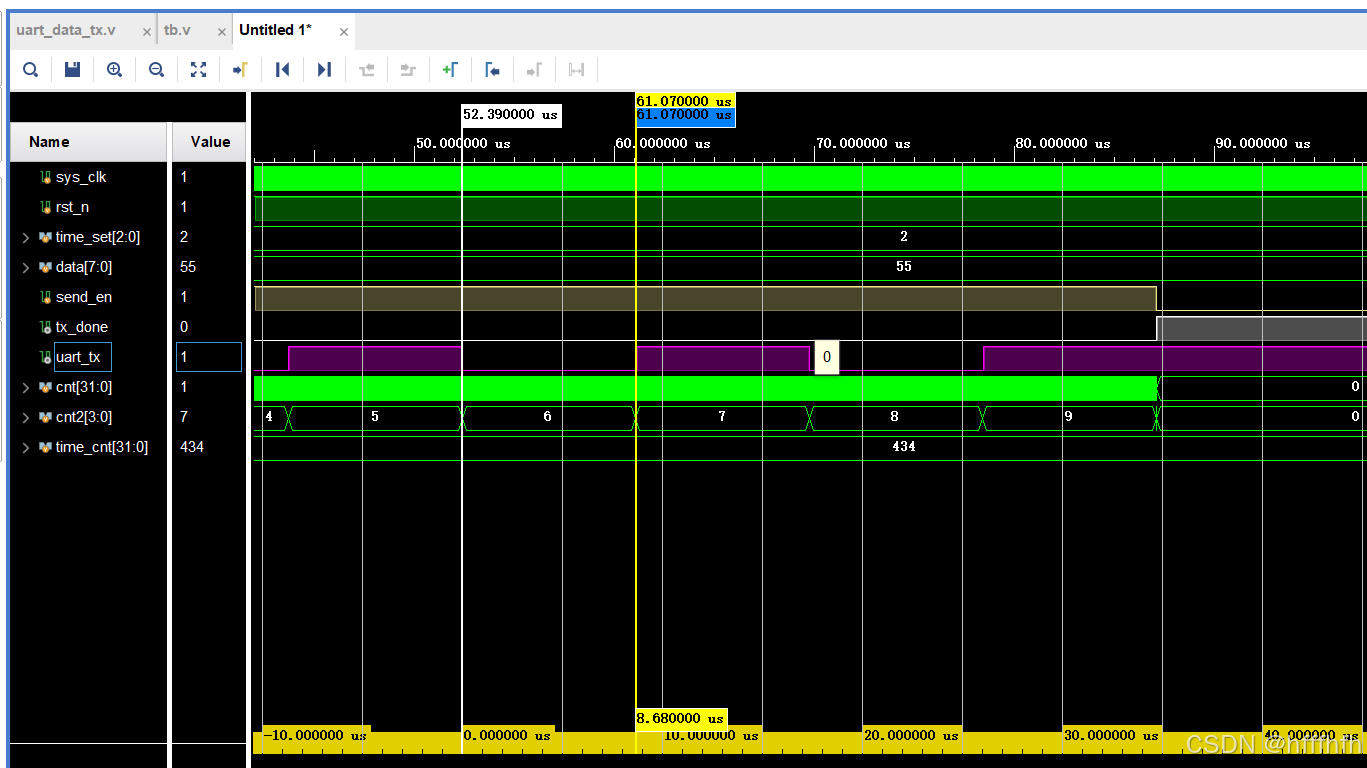Viewport: 1367px width, 768px height.
Task: Click the uart_tx value field
Action: (x=209, y=357)
